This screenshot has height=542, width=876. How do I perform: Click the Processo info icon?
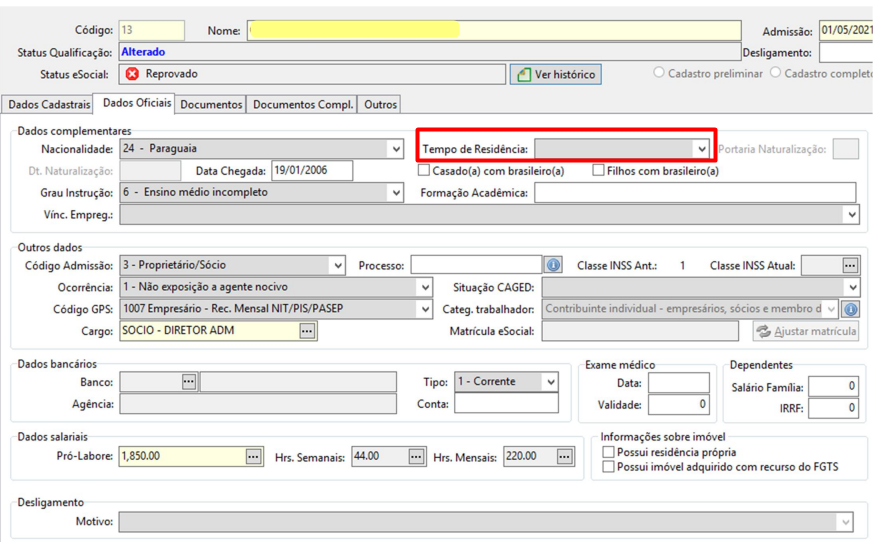coord(553,265)
